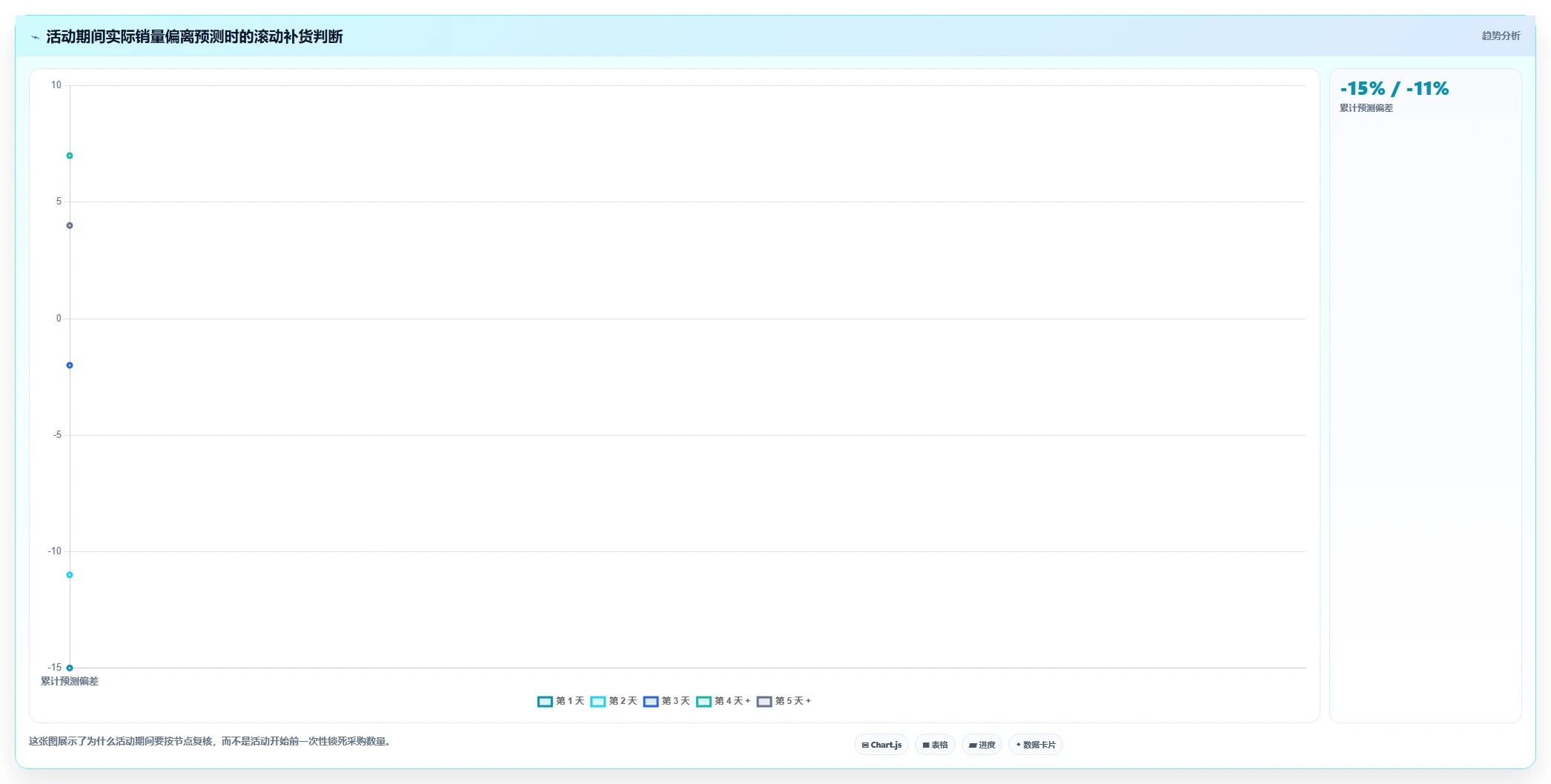Click the 表格 tag chip
1551x784 pixels.
point(935,745)
